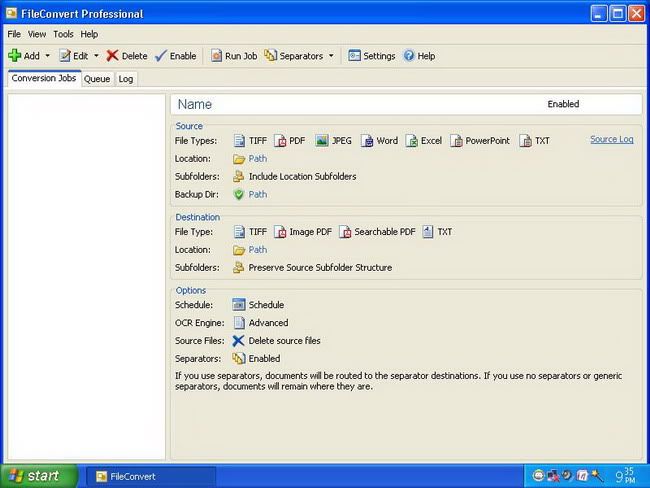650x488 pixels.
Task: Click inside the empty jobs list pane
Action: (86, 277)
